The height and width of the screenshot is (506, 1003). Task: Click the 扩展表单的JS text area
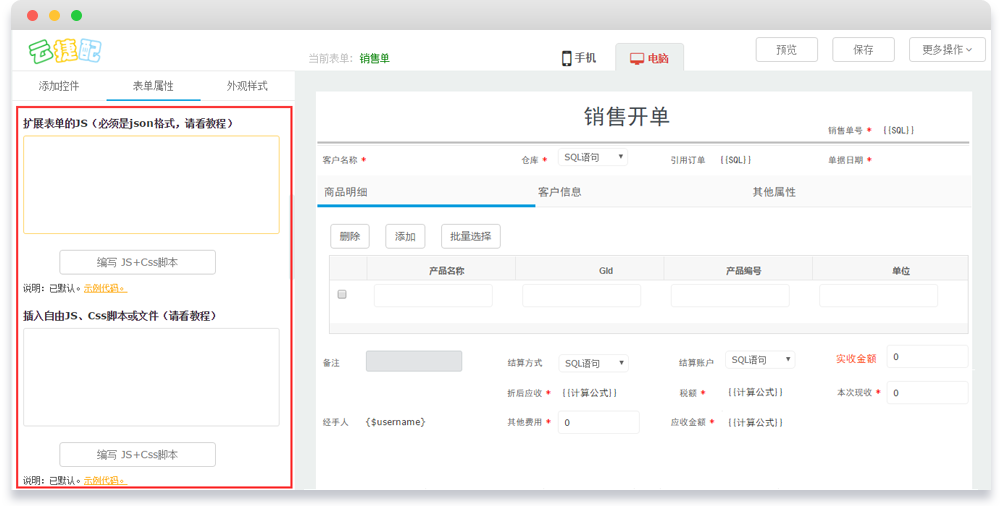tap(151, 185)
